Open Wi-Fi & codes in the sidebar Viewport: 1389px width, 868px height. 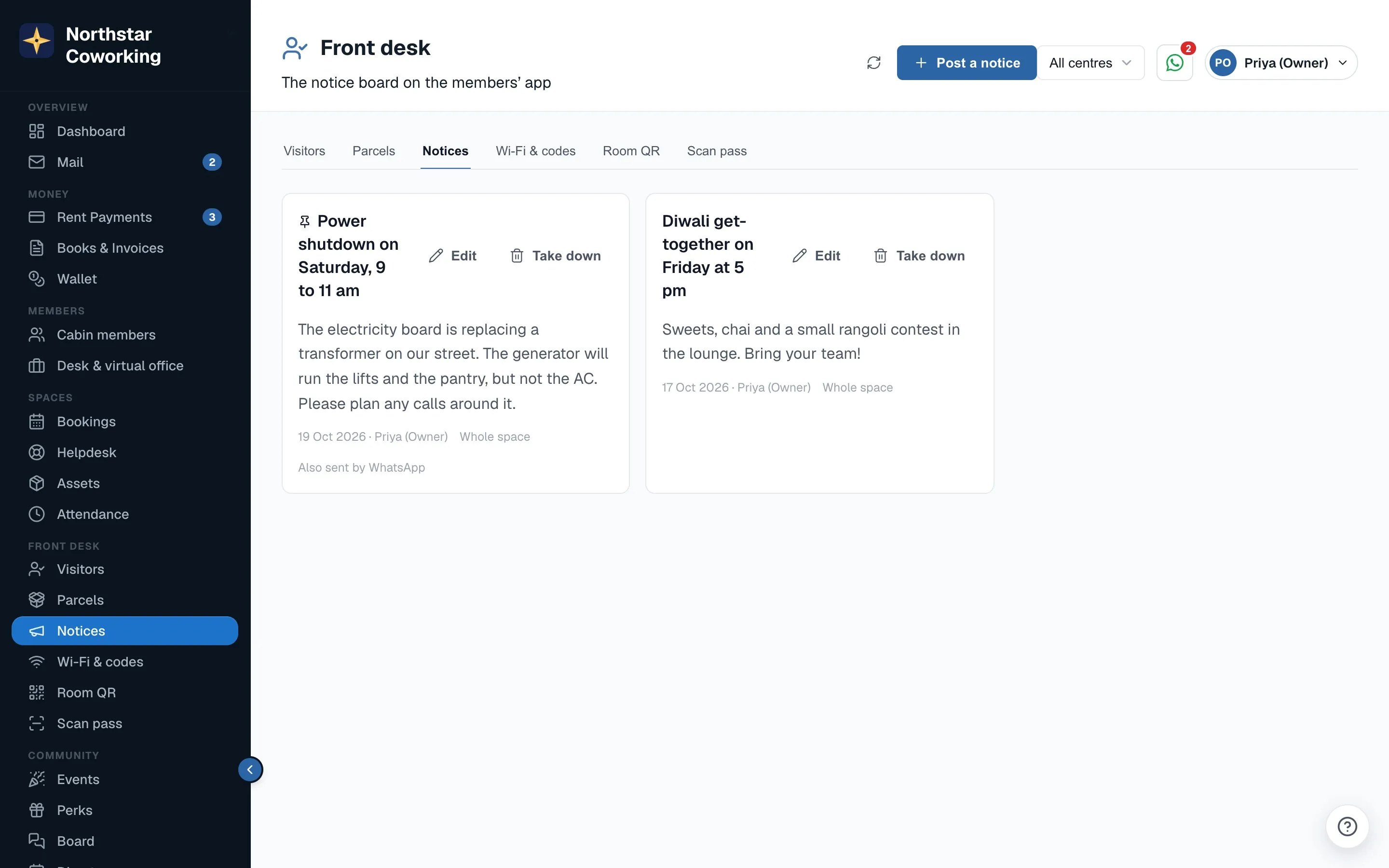click(x=124, y=662)
